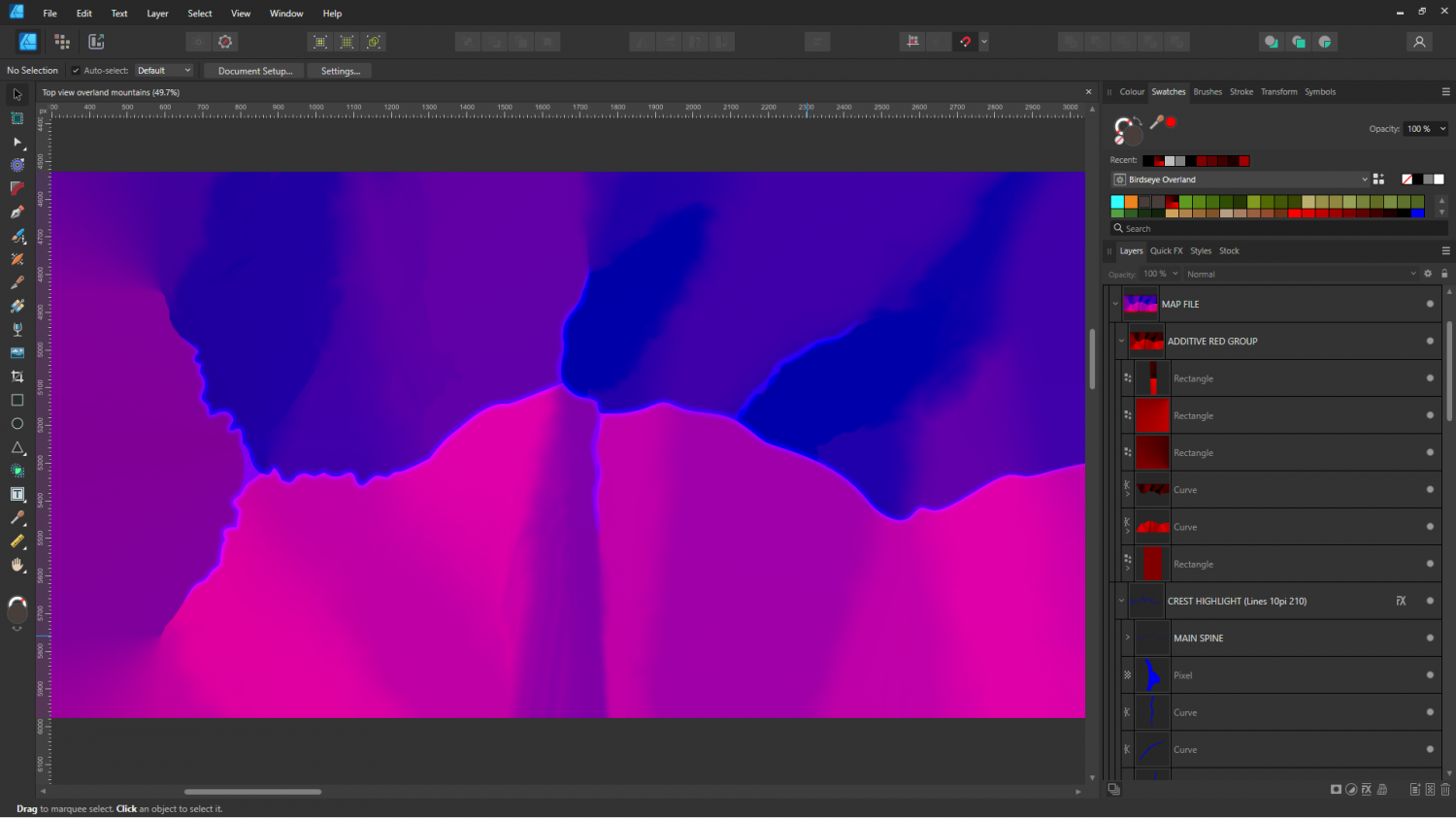Image resolution: width=1456 pixels, height=818 pixels.
Task: Click the swatches eyedropper picker icon
Action: coord(1156,122)
